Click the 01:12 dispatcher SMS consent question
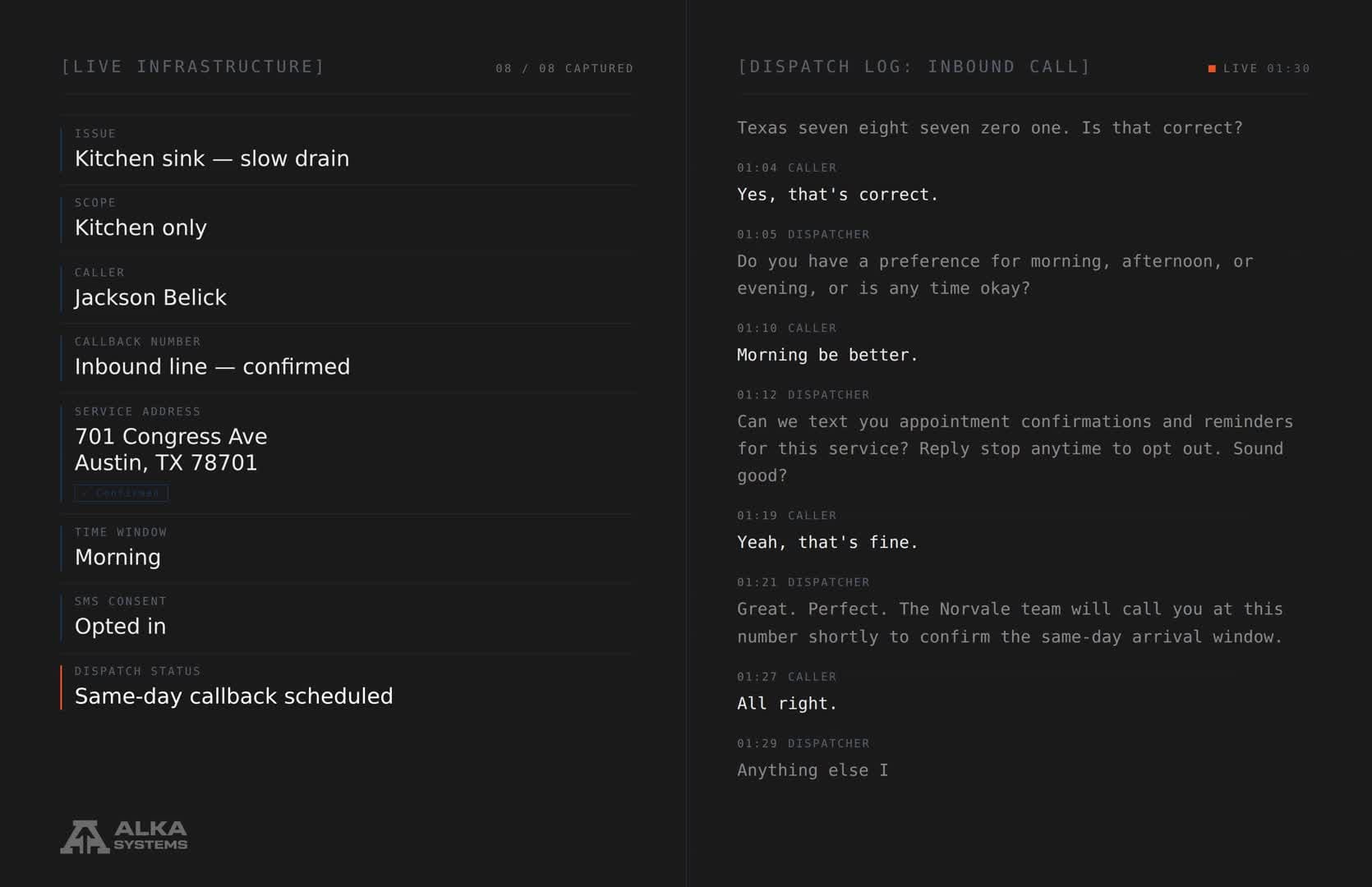Image resolution: width=1372 pixels, height=887 pixels. [1015, 448]
